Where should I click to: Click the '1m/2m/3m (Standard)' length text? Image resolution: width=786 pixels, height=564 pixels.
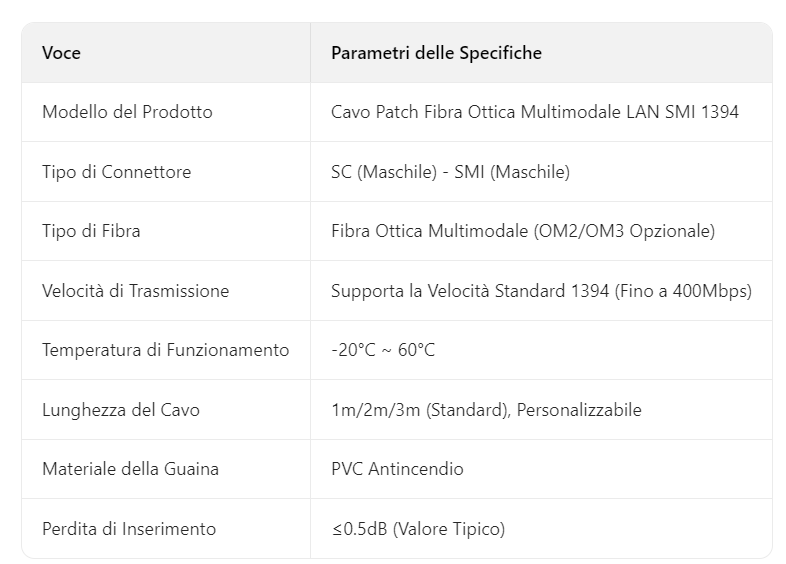tap(419, 410)
